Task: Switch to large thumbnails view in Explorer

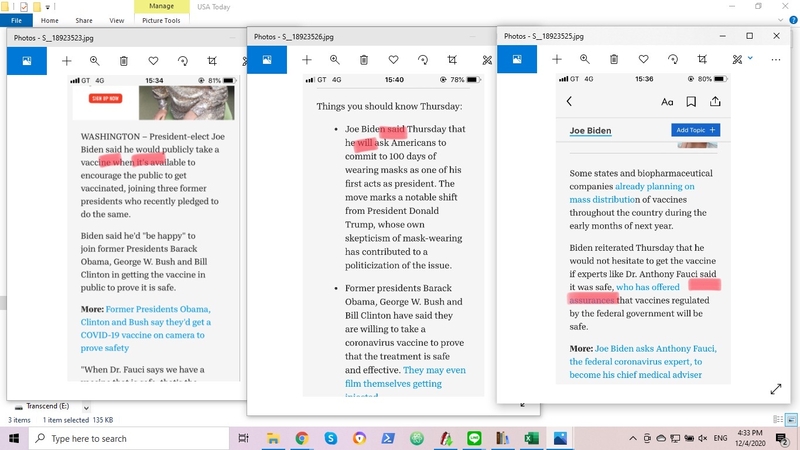Action: pyautogui.click(x=791, y=420)
